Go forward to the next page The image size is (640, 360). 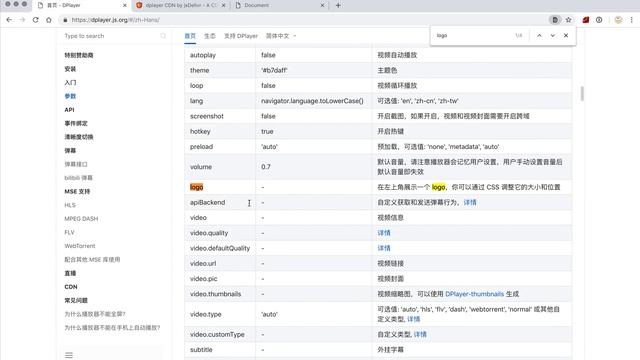22,20
